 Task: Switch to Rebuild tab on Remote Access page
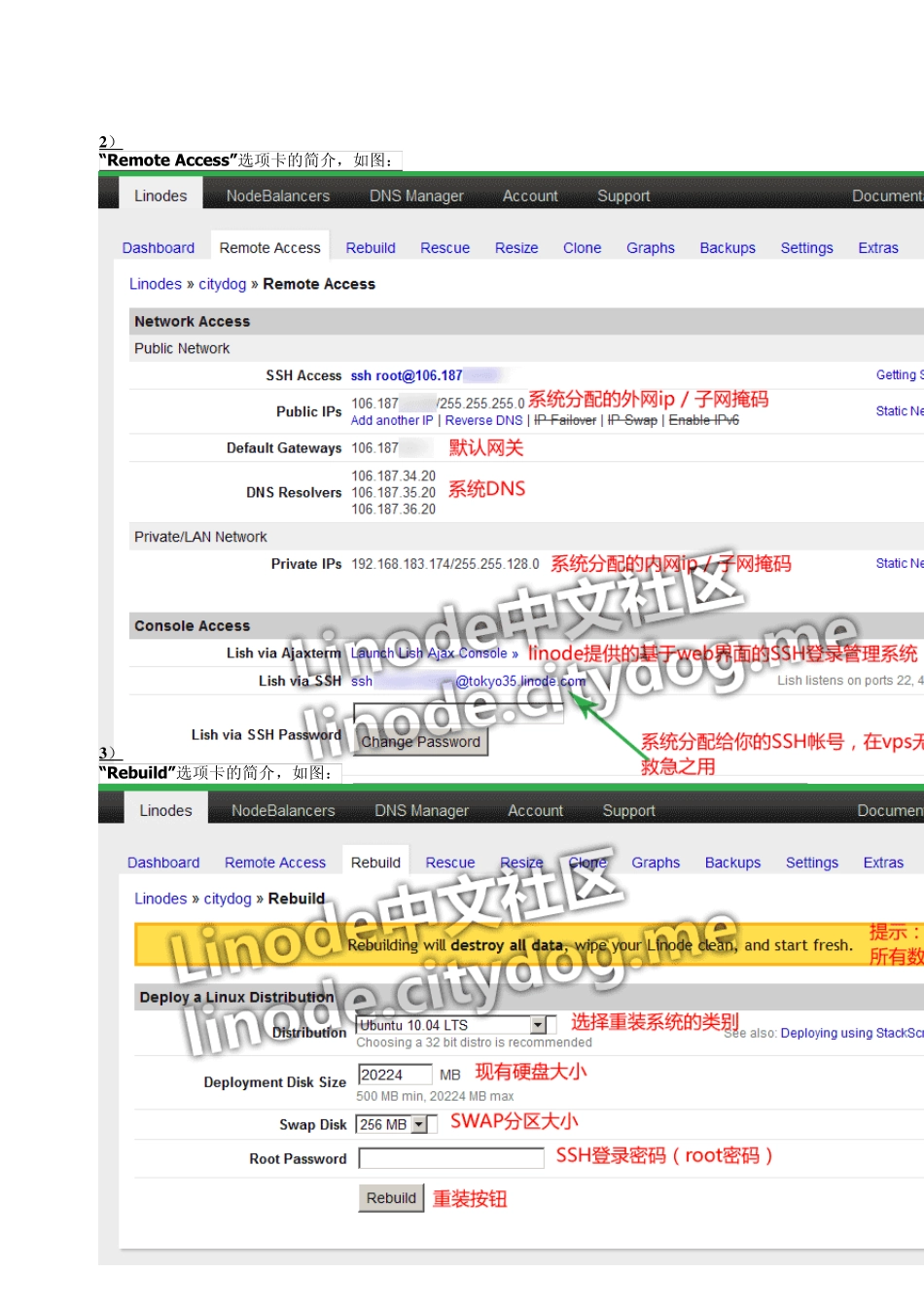click(x=371, y=248)
